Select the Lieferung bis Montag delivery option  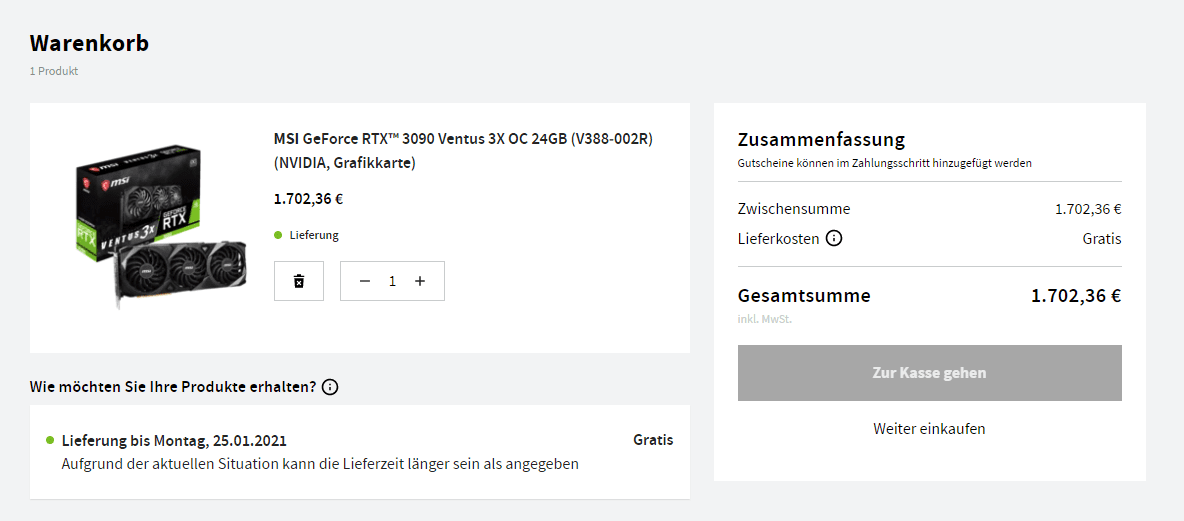[x=174, y=440]
